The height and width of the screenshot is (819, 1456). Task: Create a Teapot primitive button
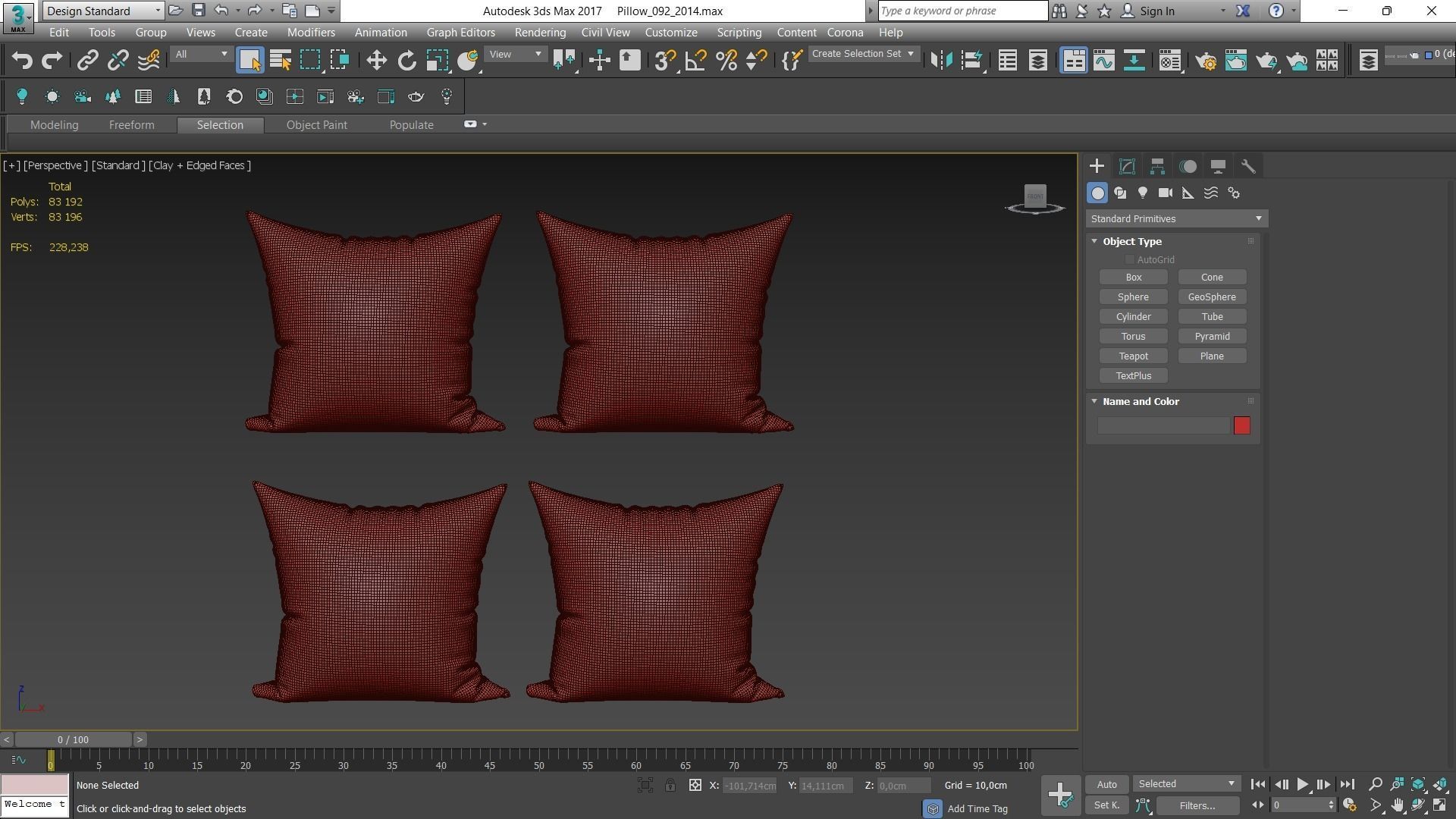point(1133,356)
